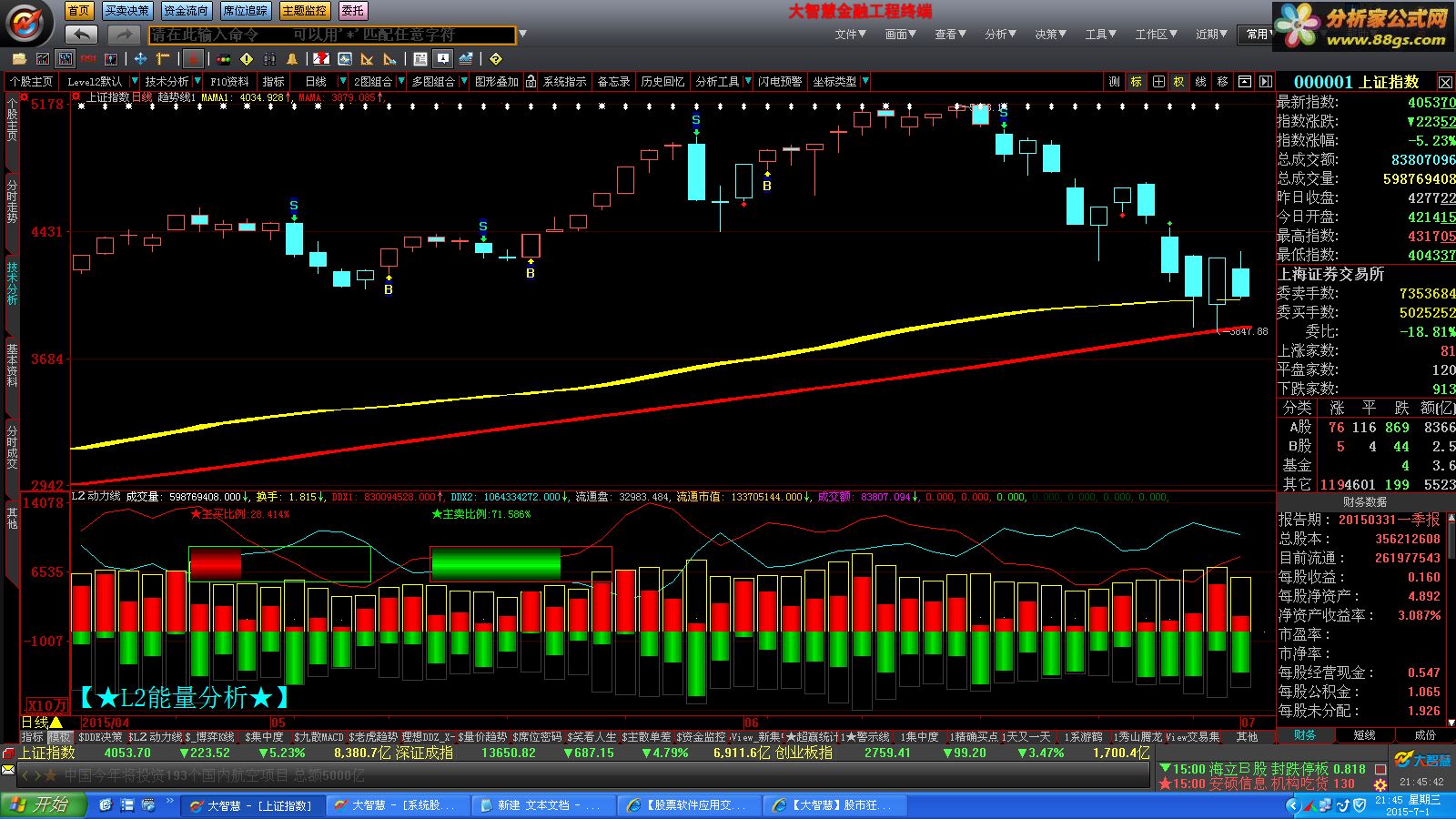The image size is (1456, 819).
Task: Click the forward navigation arrow button
Action: (123, 35)
